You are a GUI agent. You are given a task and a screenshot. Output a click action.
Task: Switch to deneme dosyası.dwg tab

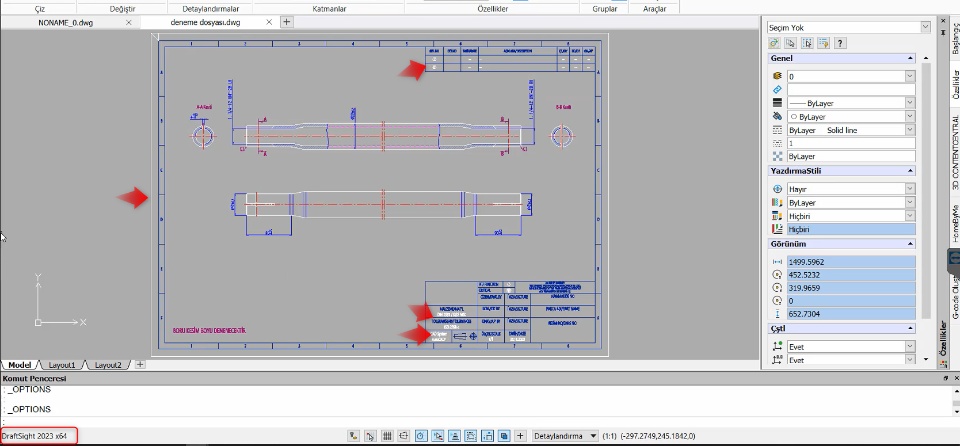206,23
